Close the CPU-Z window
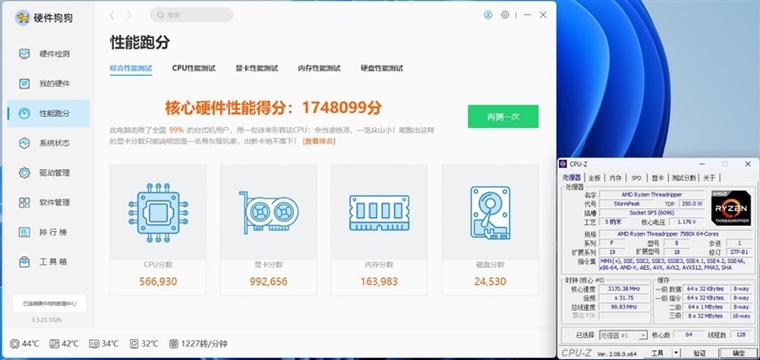Screen dimensions: 760x360 748,164
